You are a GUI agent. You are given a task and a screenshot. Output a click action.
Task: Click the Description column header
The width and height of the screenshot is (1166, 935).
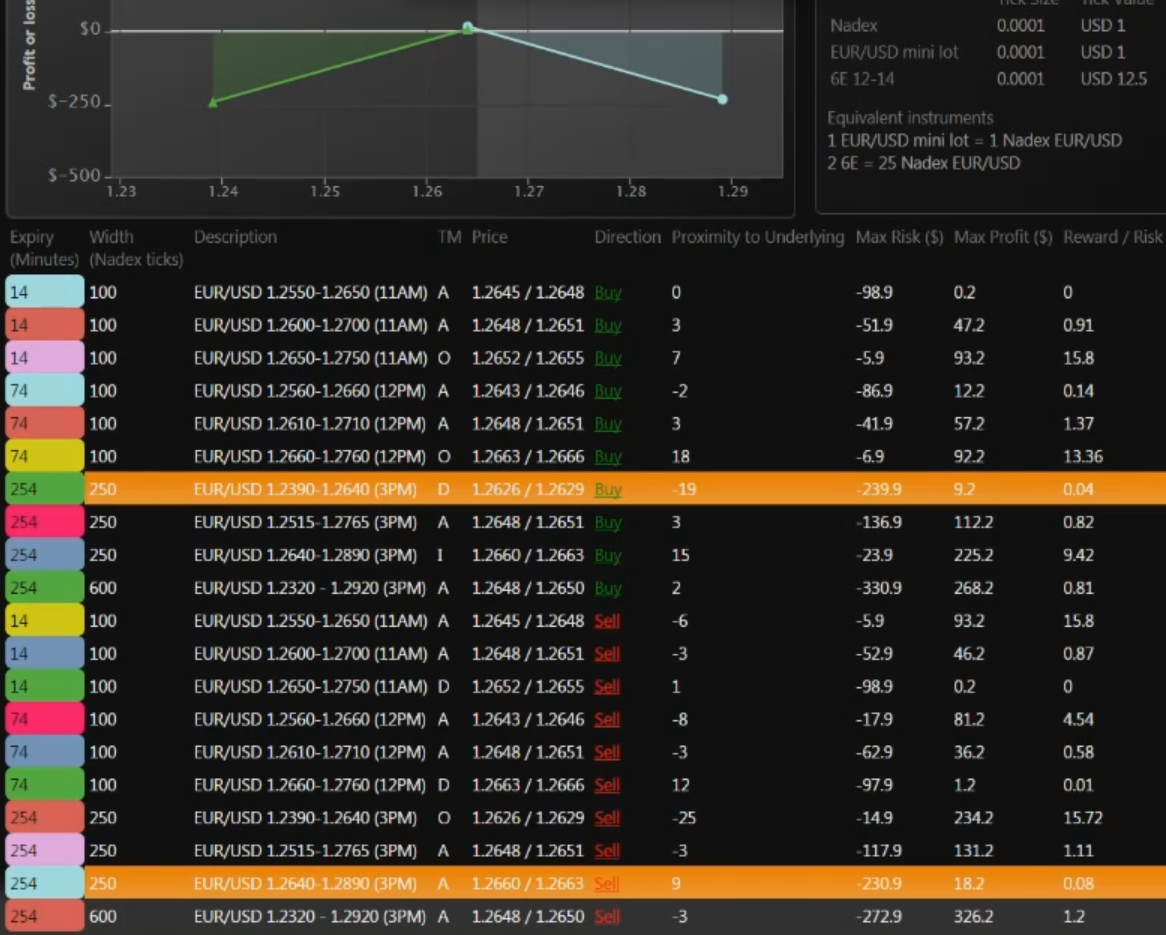pyautogui.click(x=235, y=237)
